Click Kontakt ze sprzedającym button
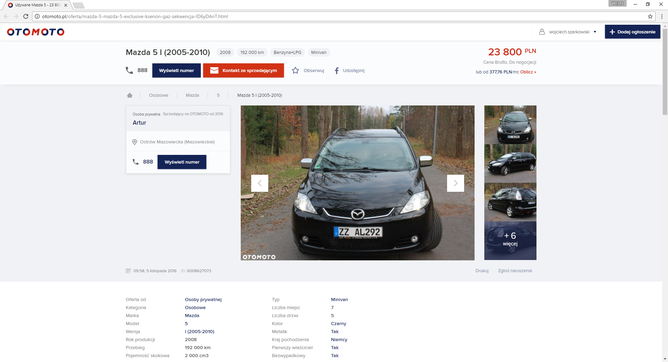This screenshot has height=362, width=668. coord(243,70)
